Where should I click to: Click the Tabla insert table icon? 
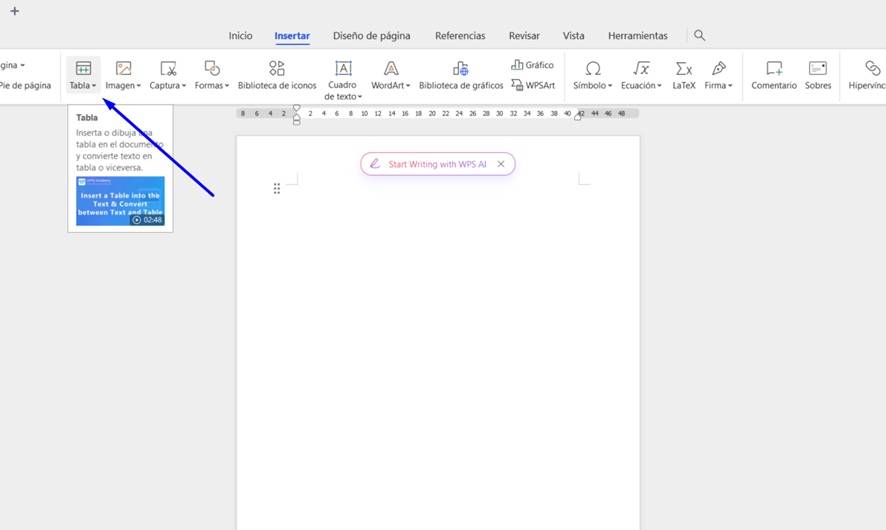(x=83, y=69)
